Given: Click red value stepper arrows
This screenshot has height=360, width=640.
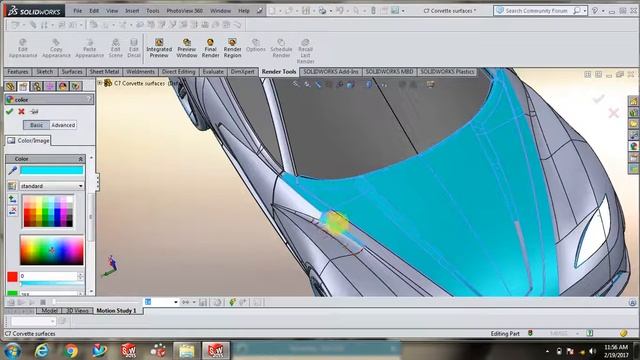Looking at the screenshot, I should coord(80,276).
